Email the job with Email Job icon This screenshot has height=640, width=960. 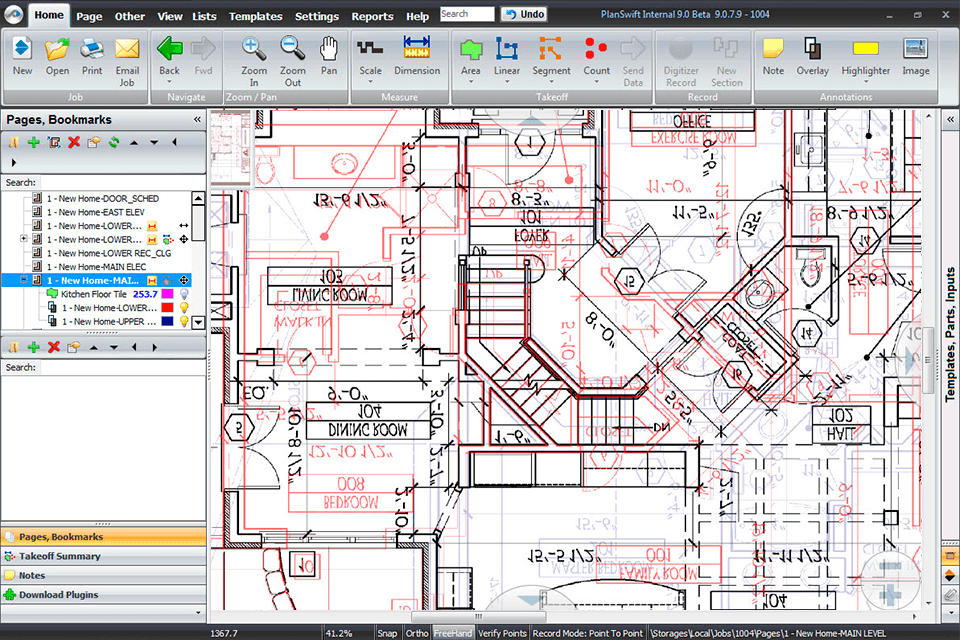click(127, 61)
